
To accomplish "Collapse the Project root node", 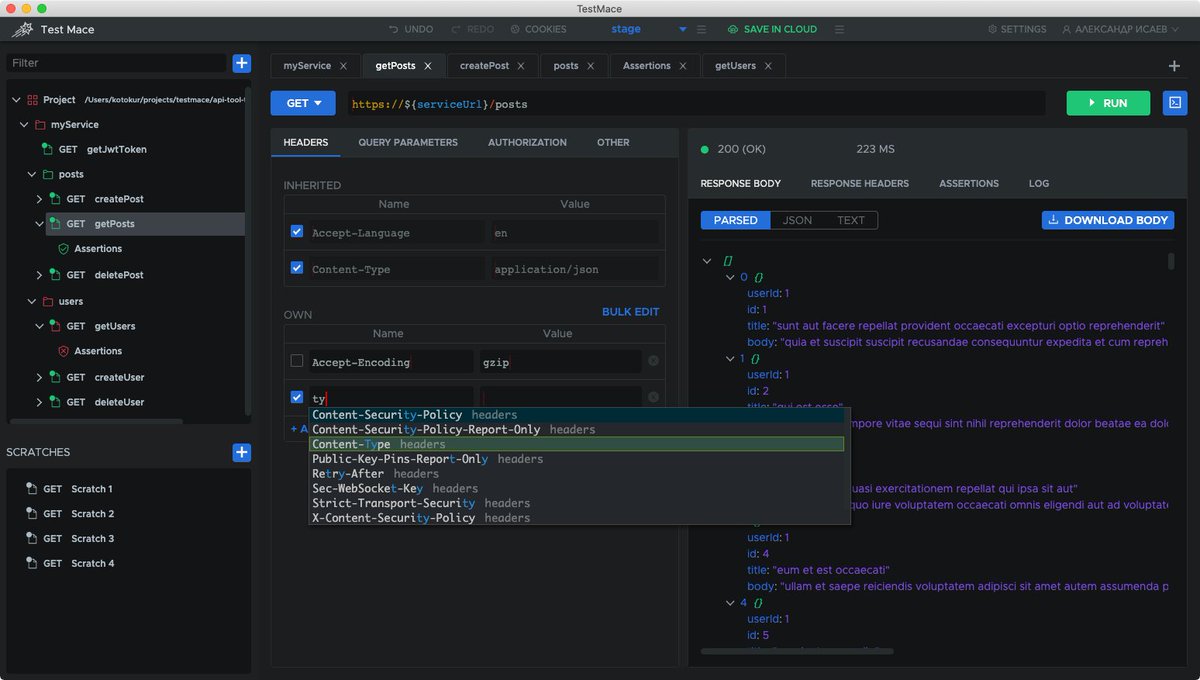I will coord(16,100).
